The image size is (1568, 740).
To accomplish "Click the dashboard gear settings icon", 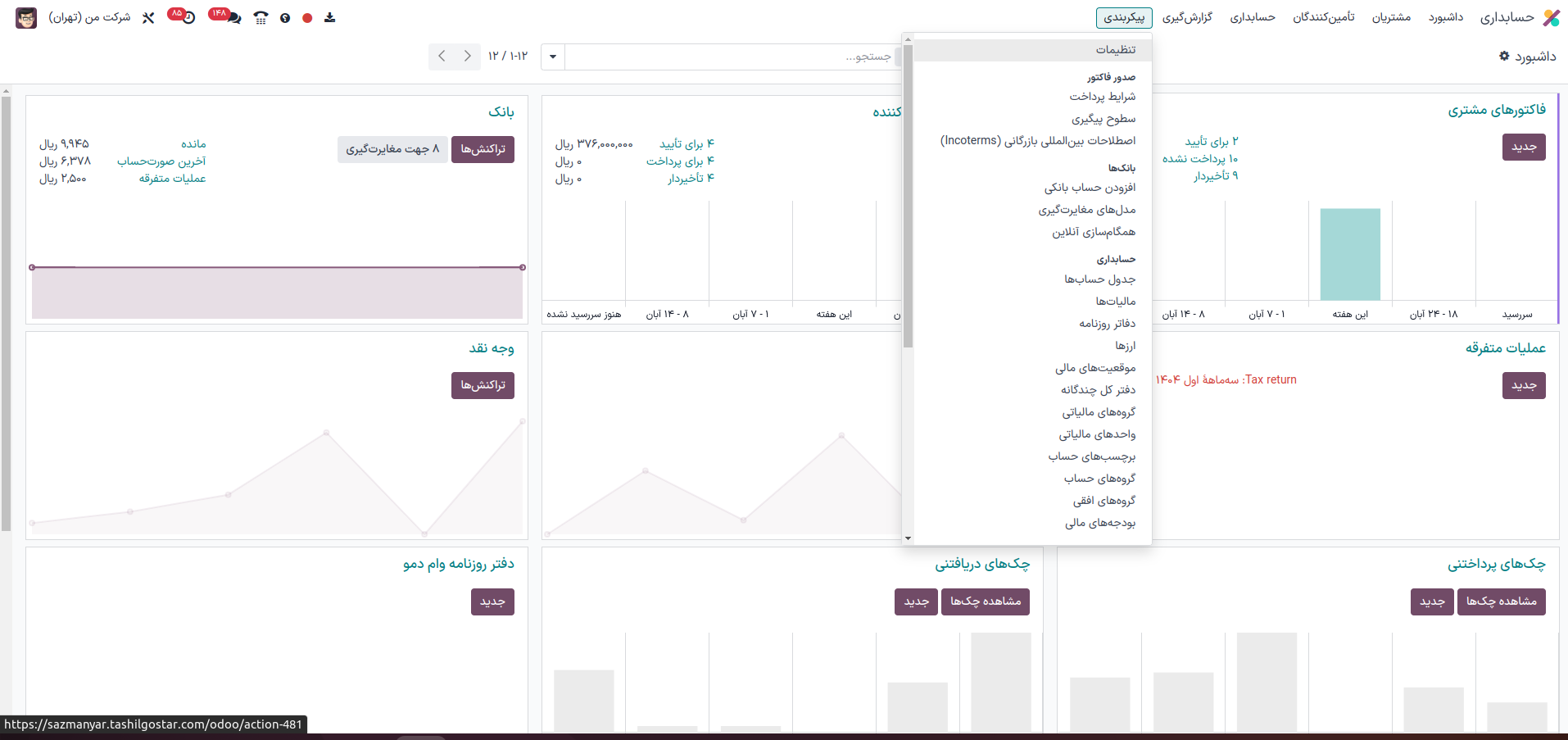I will click(x=1504, y=56).
